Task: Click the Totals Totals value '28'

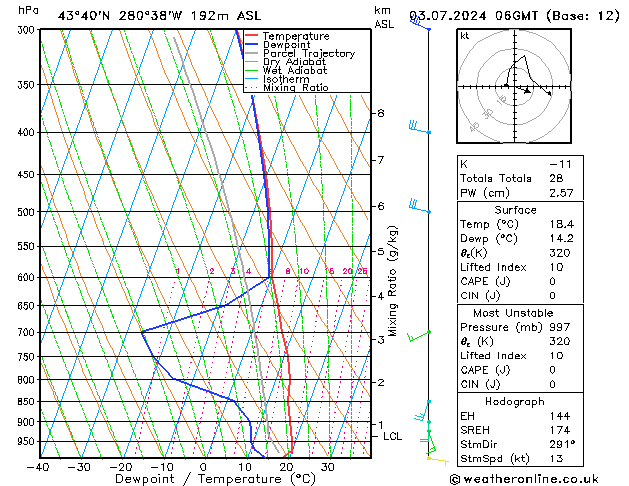Action: [556, 178]
